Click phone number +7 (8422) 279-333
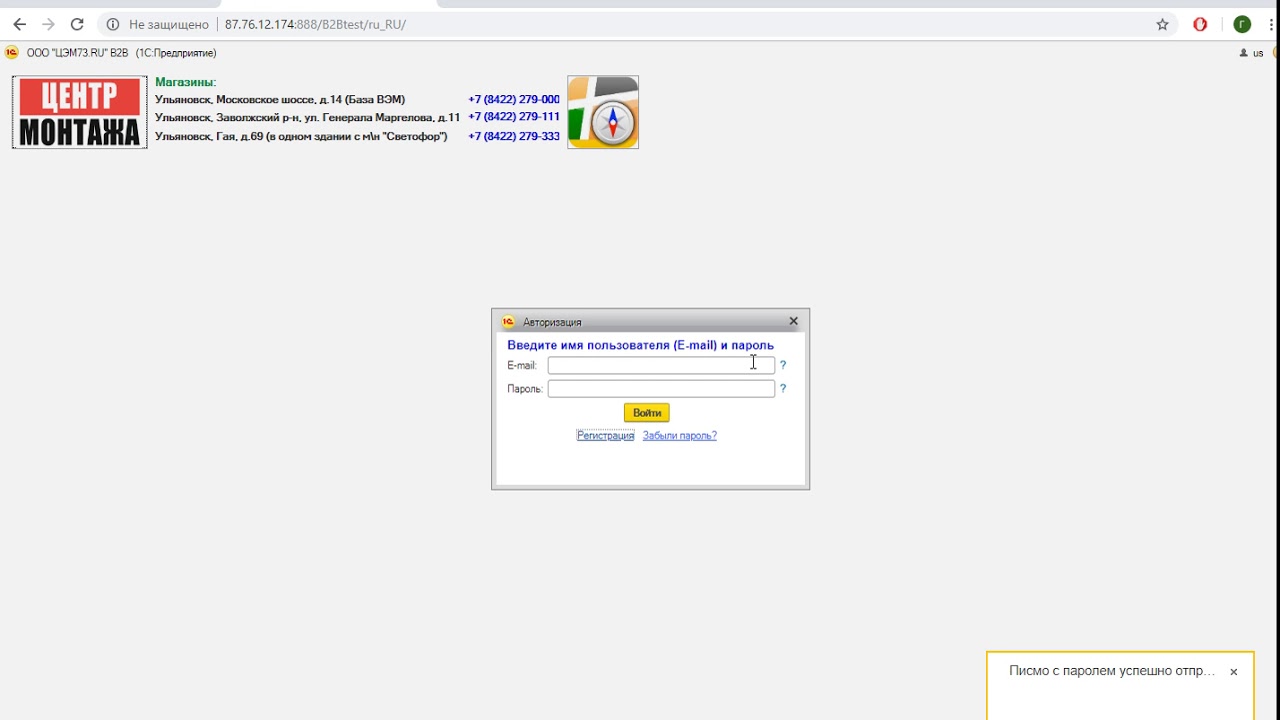This screenshot has height=720, width=1280. [514, 136]
